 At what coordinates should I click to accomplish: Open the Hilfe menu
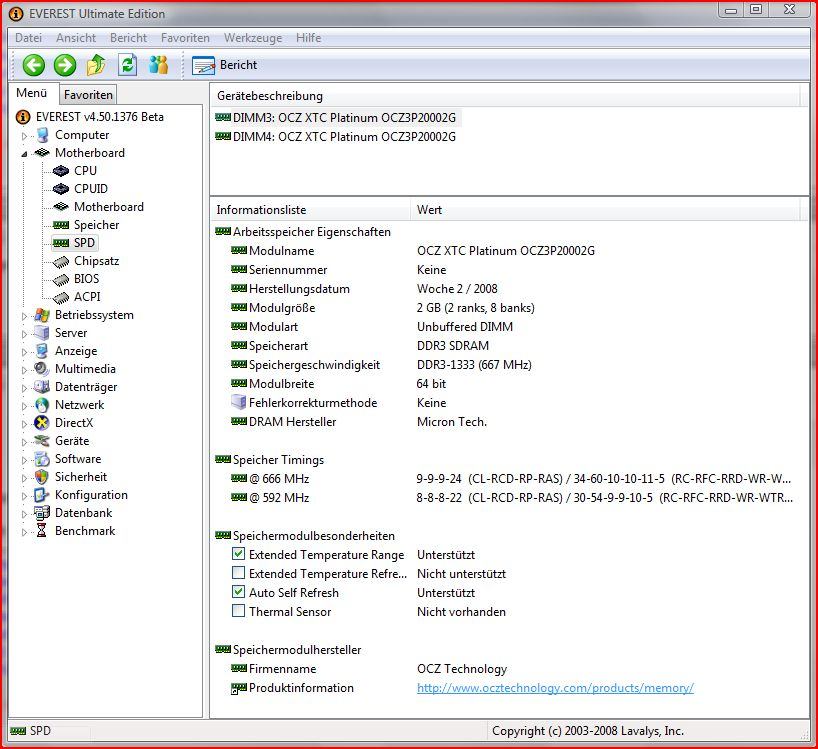308,38
